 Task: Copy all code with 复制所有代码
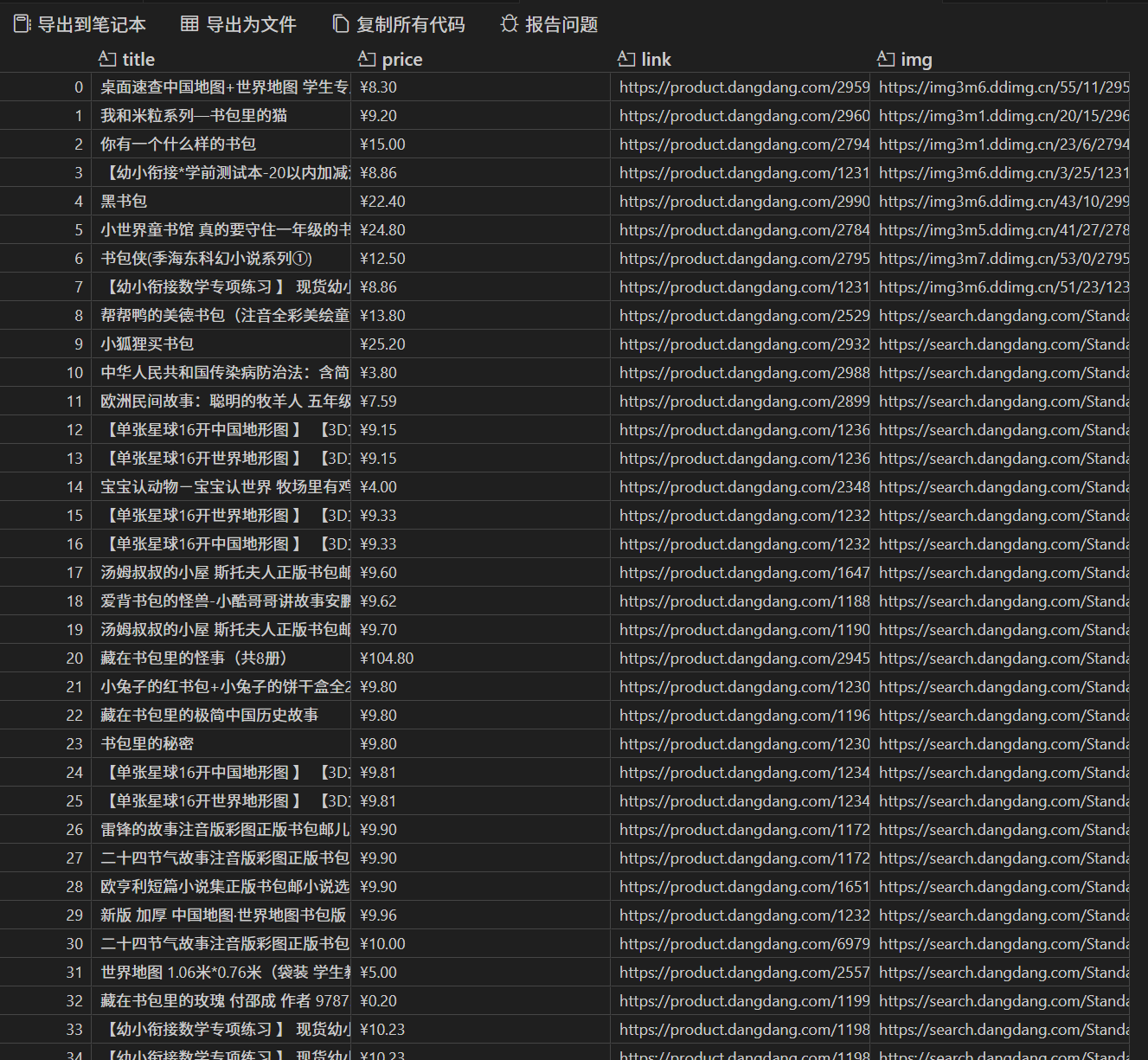pyautogui.click(x=399, y=24)
